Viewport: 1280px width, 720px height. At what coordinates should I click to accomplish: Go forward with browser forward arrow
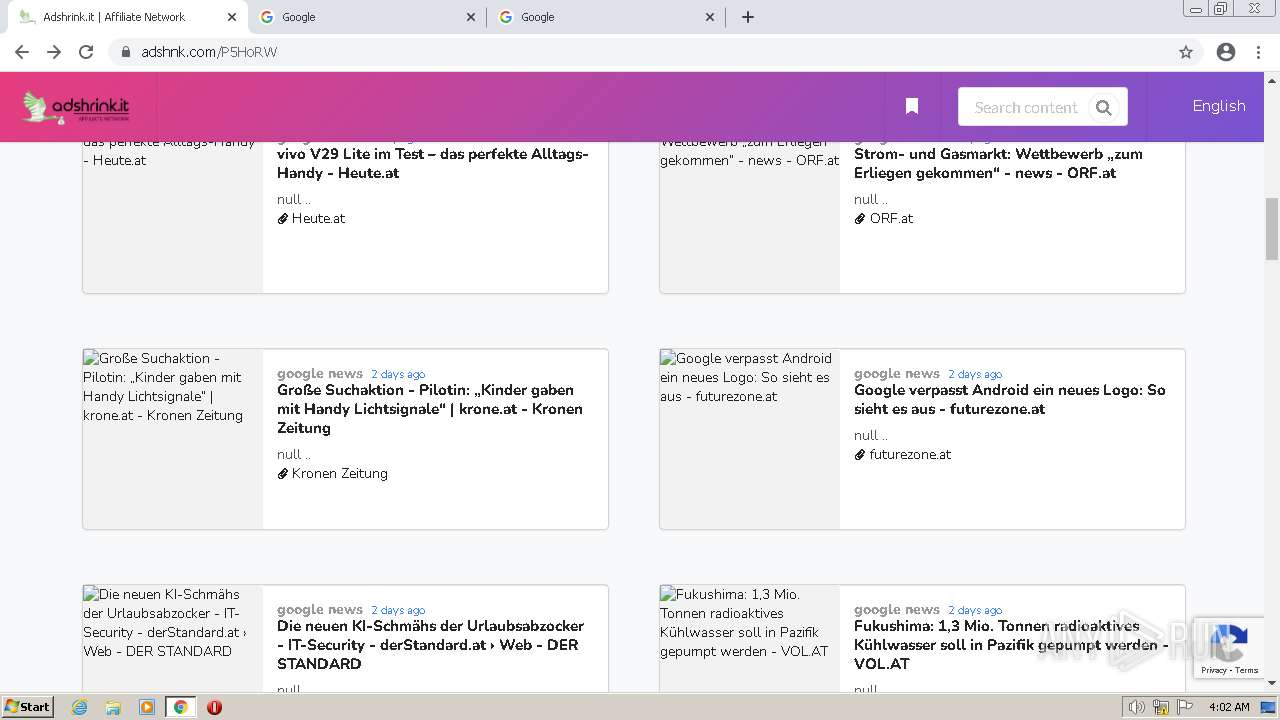(54, 52)
